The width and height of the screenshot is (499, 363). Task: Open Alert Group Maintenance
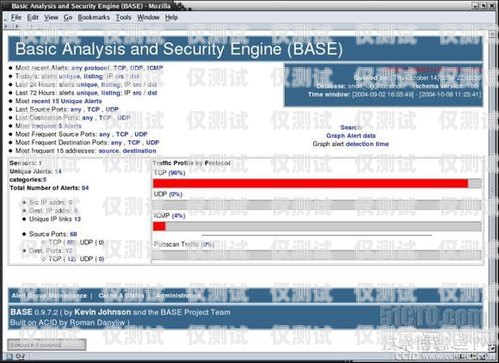49,296
